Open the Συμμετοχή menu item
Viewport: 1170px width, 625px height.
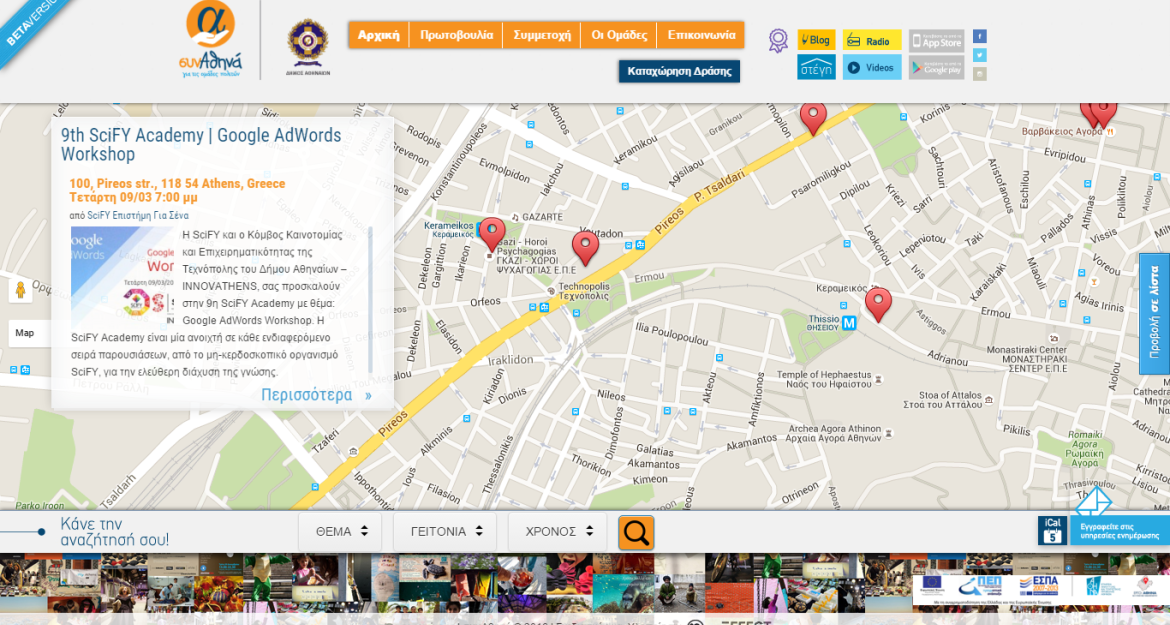click(x=542, y=35)
